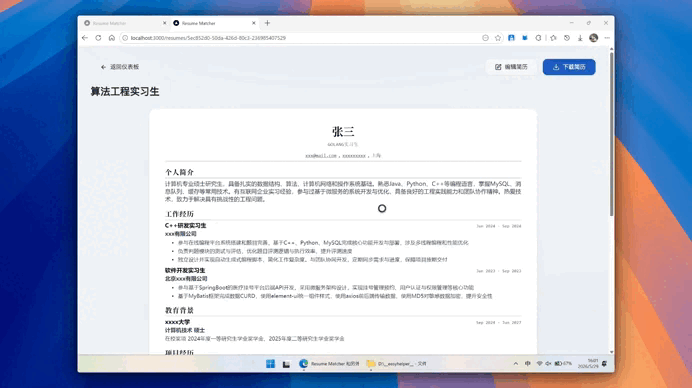Screen dimensions: 692x388
Task: Click 返回仪表板 back link
Action: pyautogui.click(x=120, y=67)
